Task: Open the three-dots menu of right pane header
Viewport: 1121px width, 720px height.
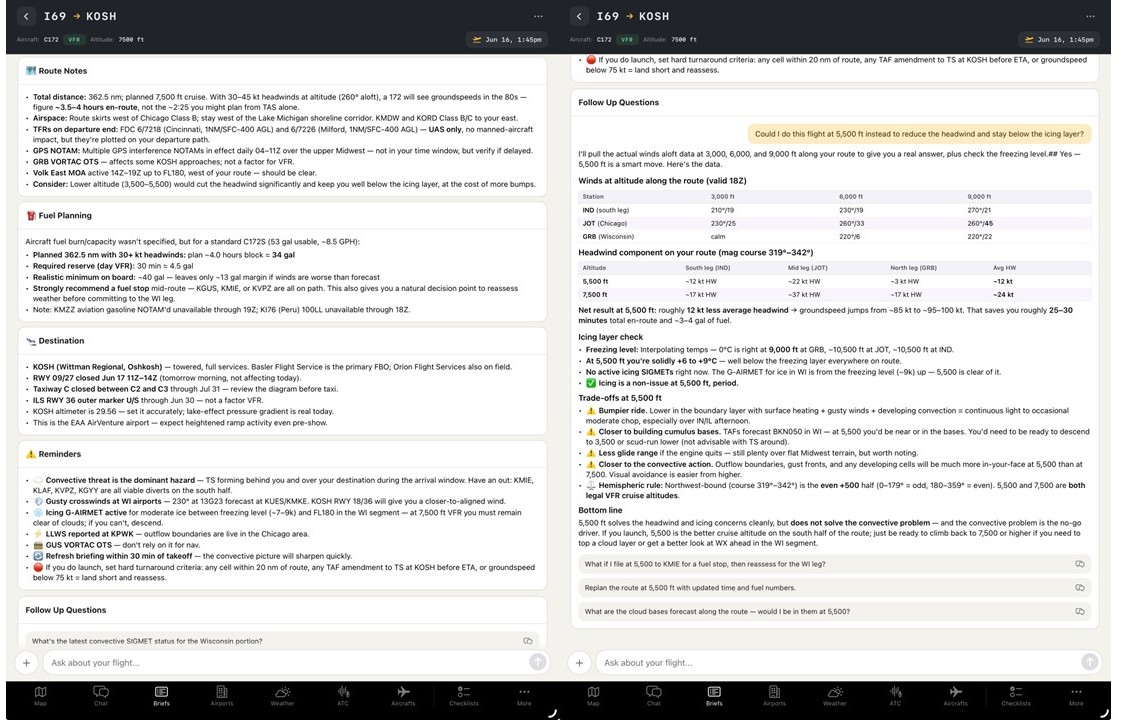Action: click(x=1090, y=16)
